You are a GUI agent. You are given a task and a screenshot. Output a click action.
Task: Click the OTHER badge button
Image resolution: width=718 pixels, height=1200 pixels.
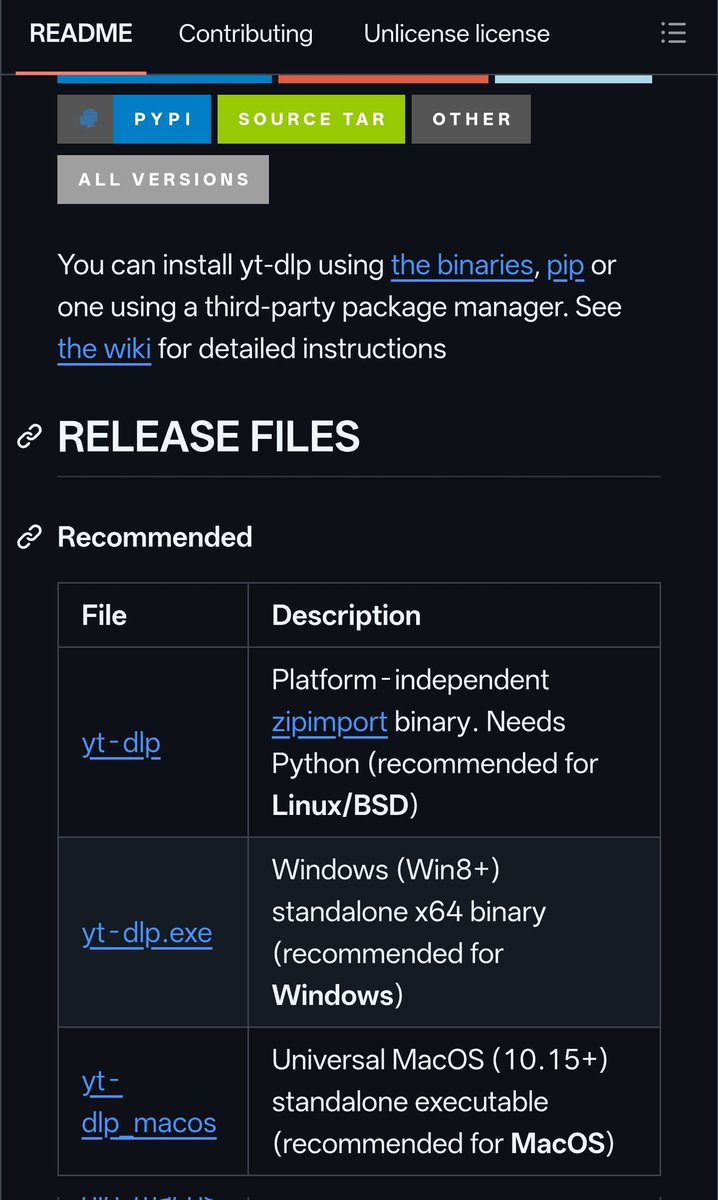[471, 119]
